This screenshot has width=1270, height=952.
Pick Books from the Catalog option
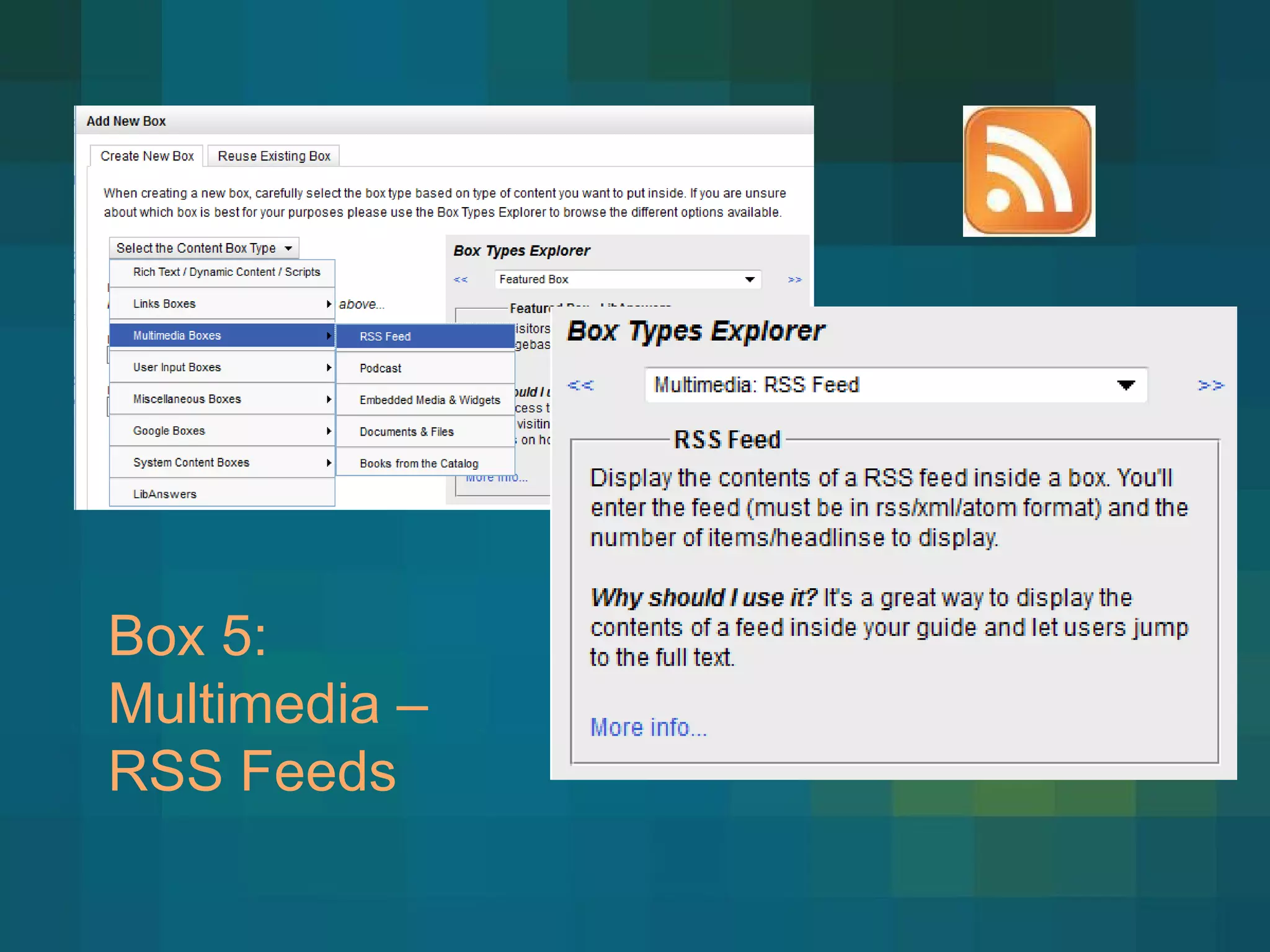[425, 464]
